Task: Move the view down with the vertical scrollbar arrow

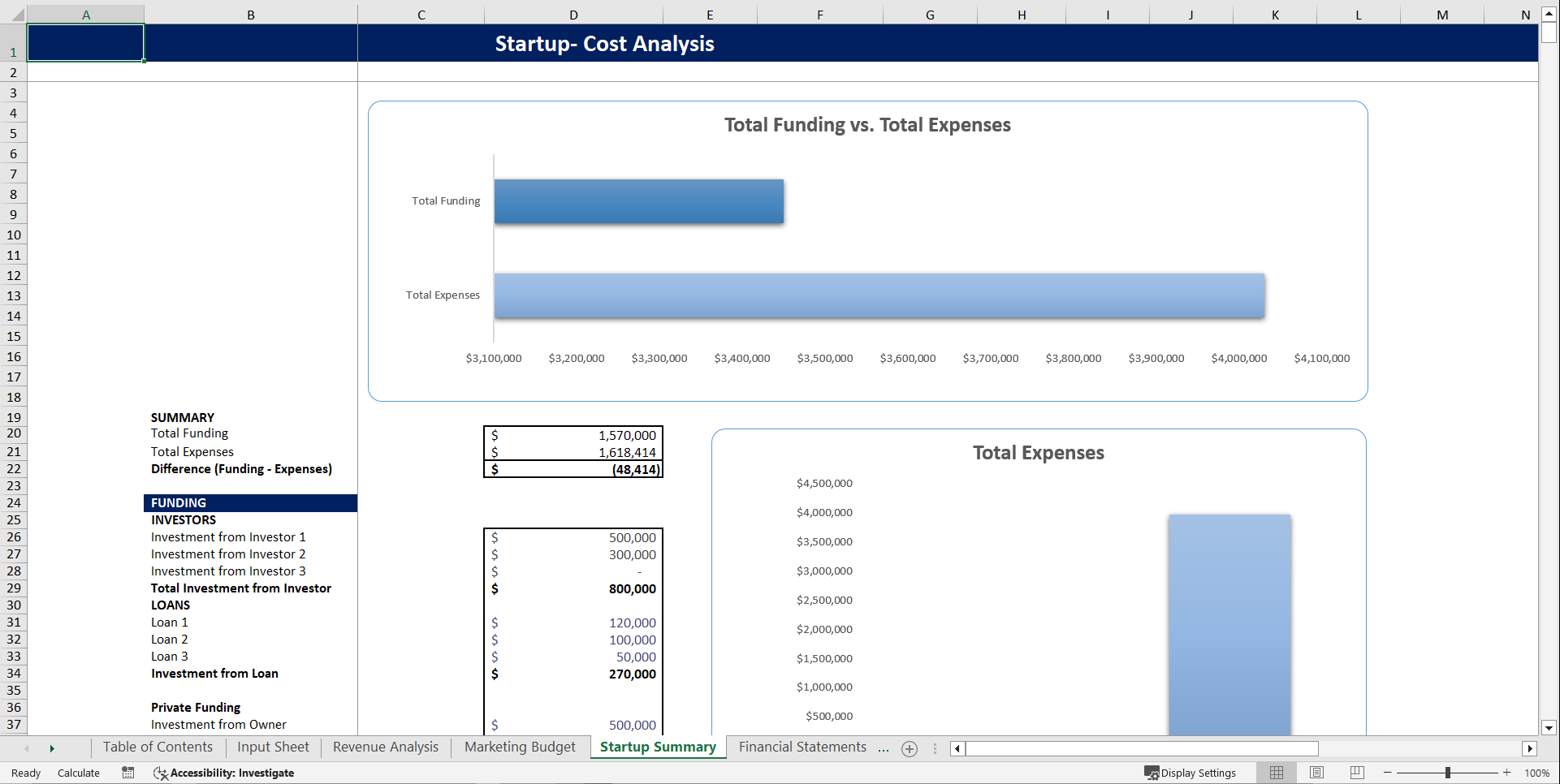Action: [x=1549, y=728]
